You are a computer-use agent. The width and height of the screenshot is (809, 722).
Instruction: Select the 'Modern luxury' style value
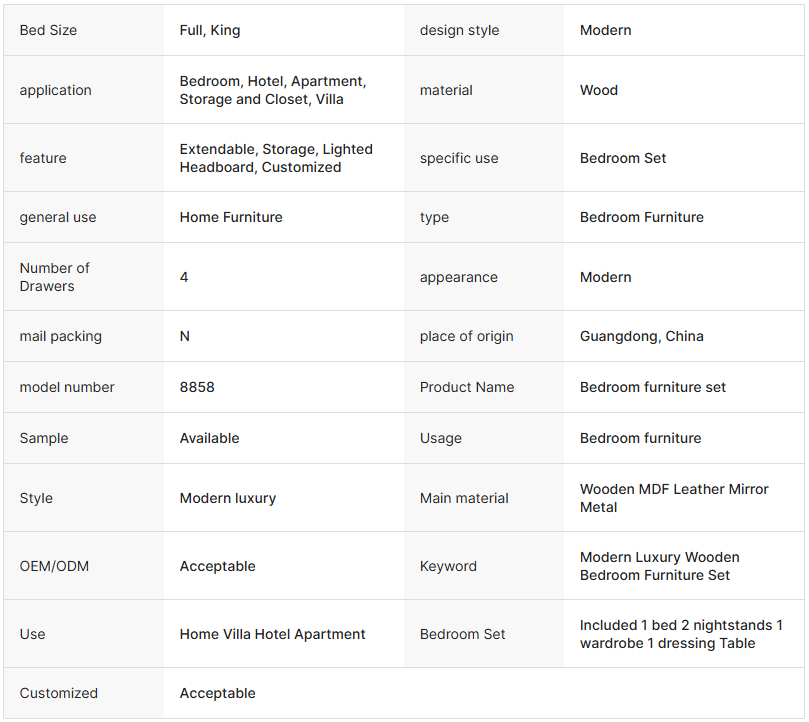tap(228, 498)
